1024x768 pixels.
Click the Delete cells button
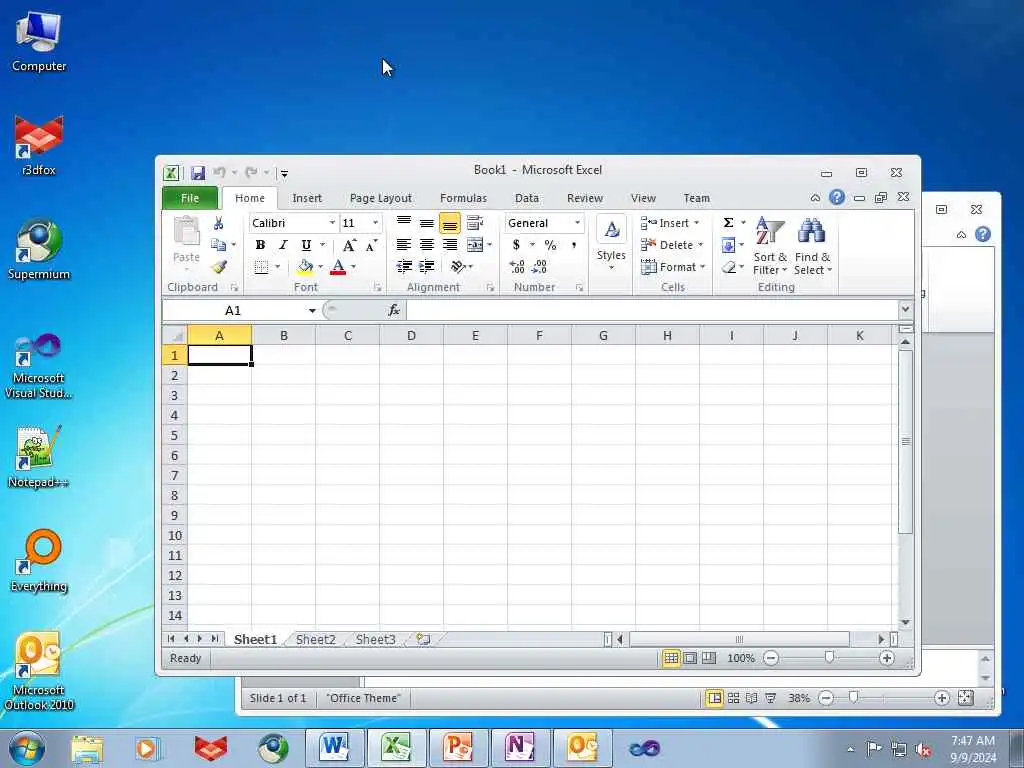(x=672, y=245)
